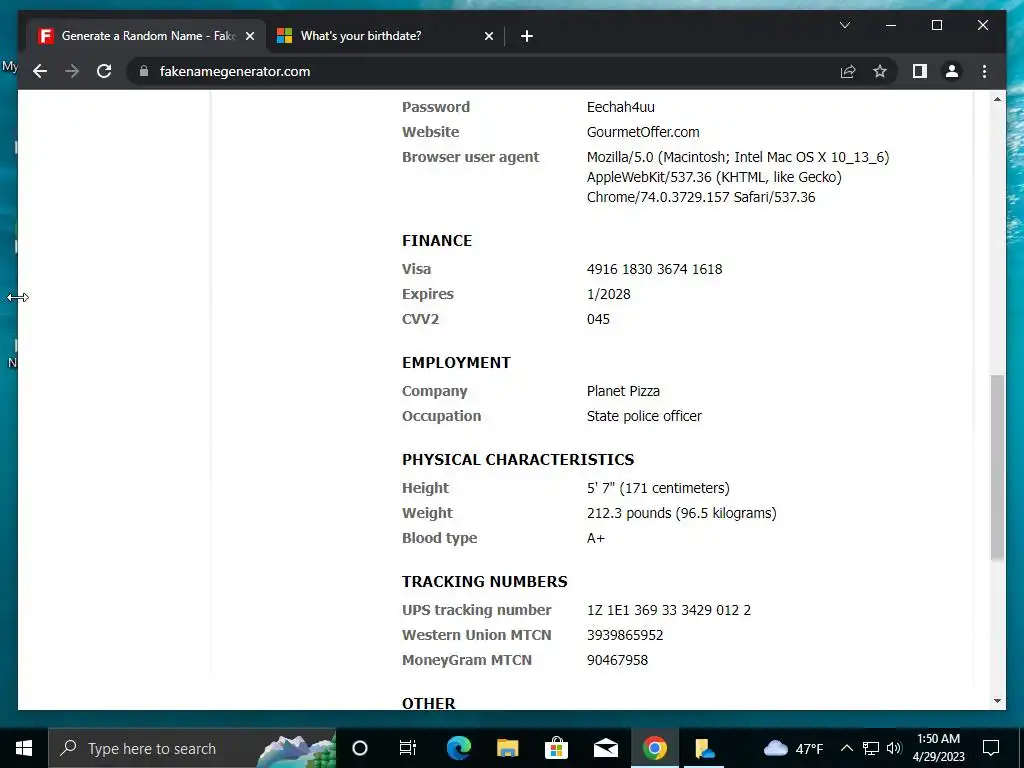The width and height of the screenshot is (1024, 768).
Task: Click the scrollbar up arrow
Action: [997, 99]
